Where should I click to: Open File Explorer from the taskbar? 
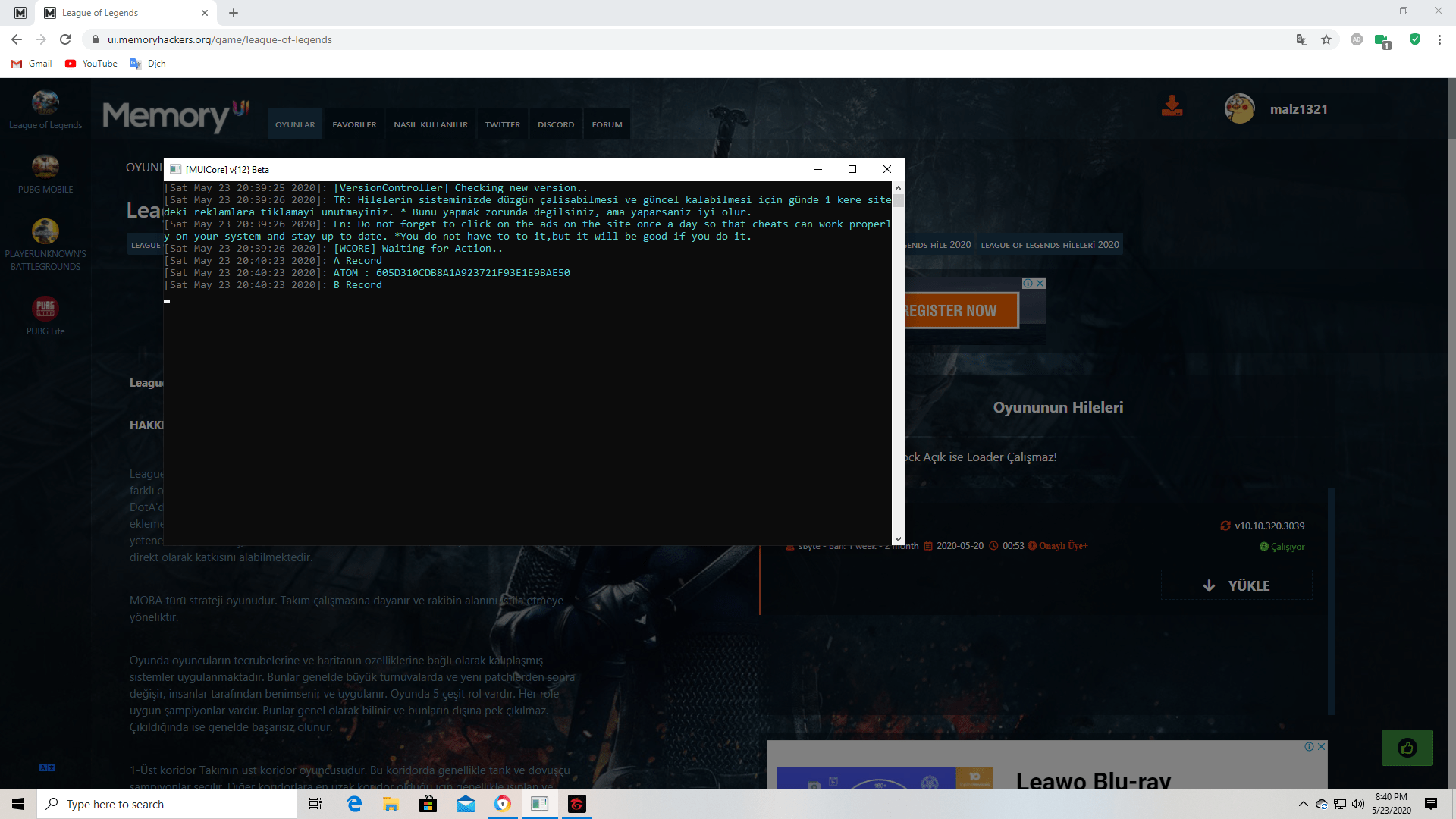tap(391, 804)
